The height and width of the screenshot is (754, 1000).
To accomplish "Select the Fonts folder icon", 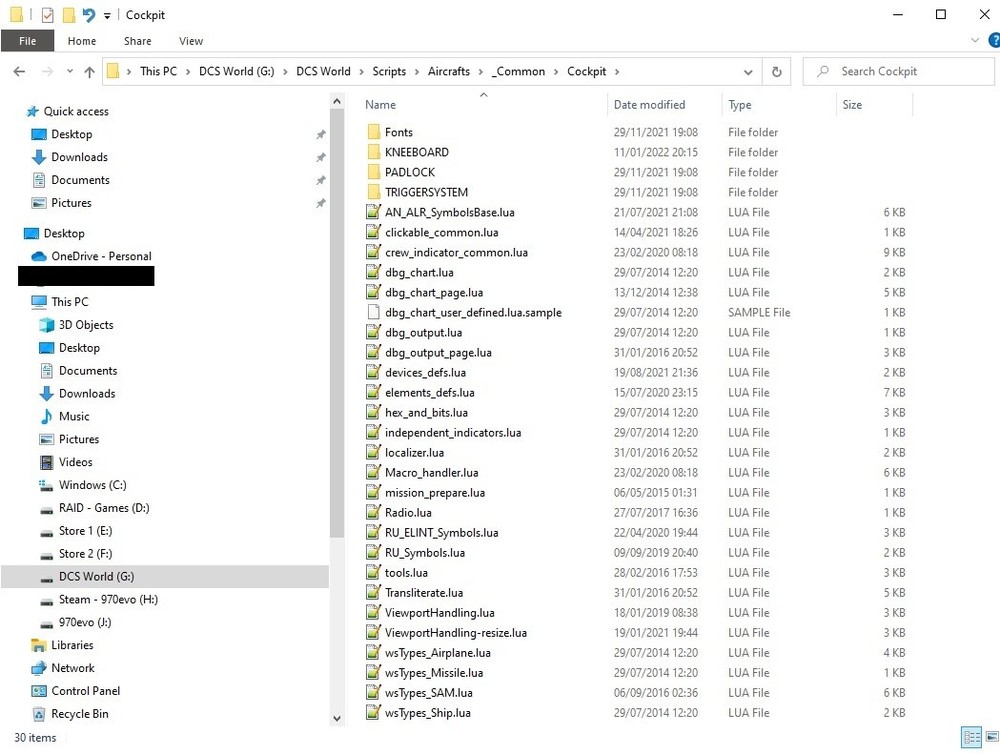I will pyautogui.click(x=374, y=132).
